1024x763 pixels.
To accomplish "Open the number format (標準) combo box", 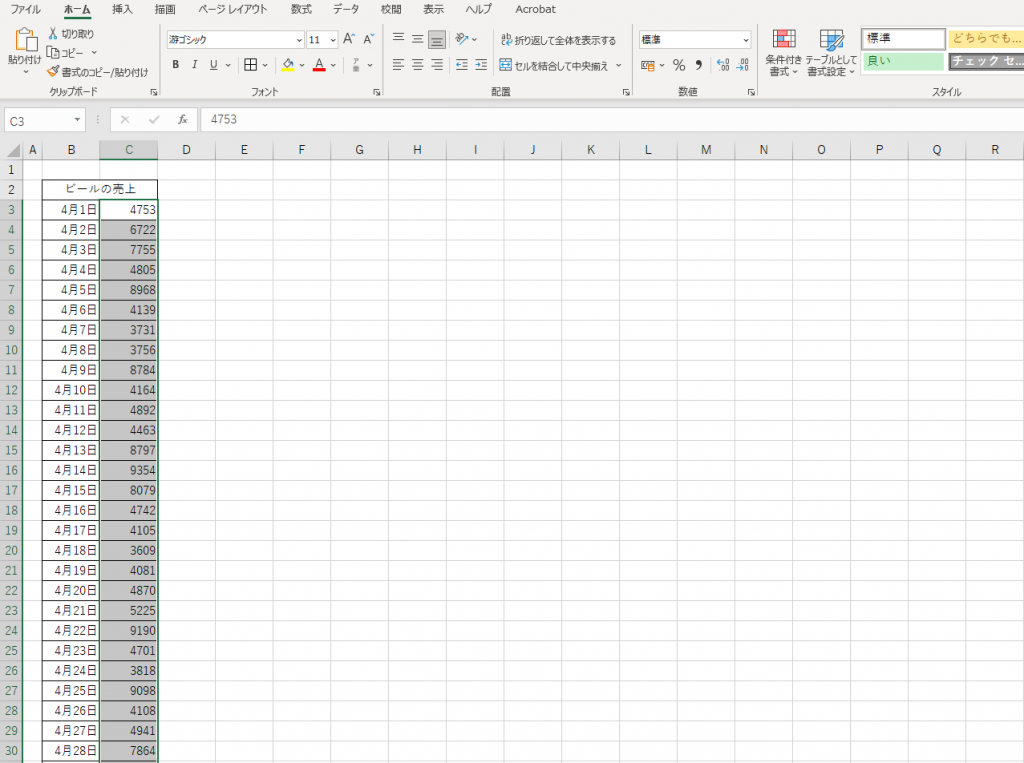I will pos(695,40).
